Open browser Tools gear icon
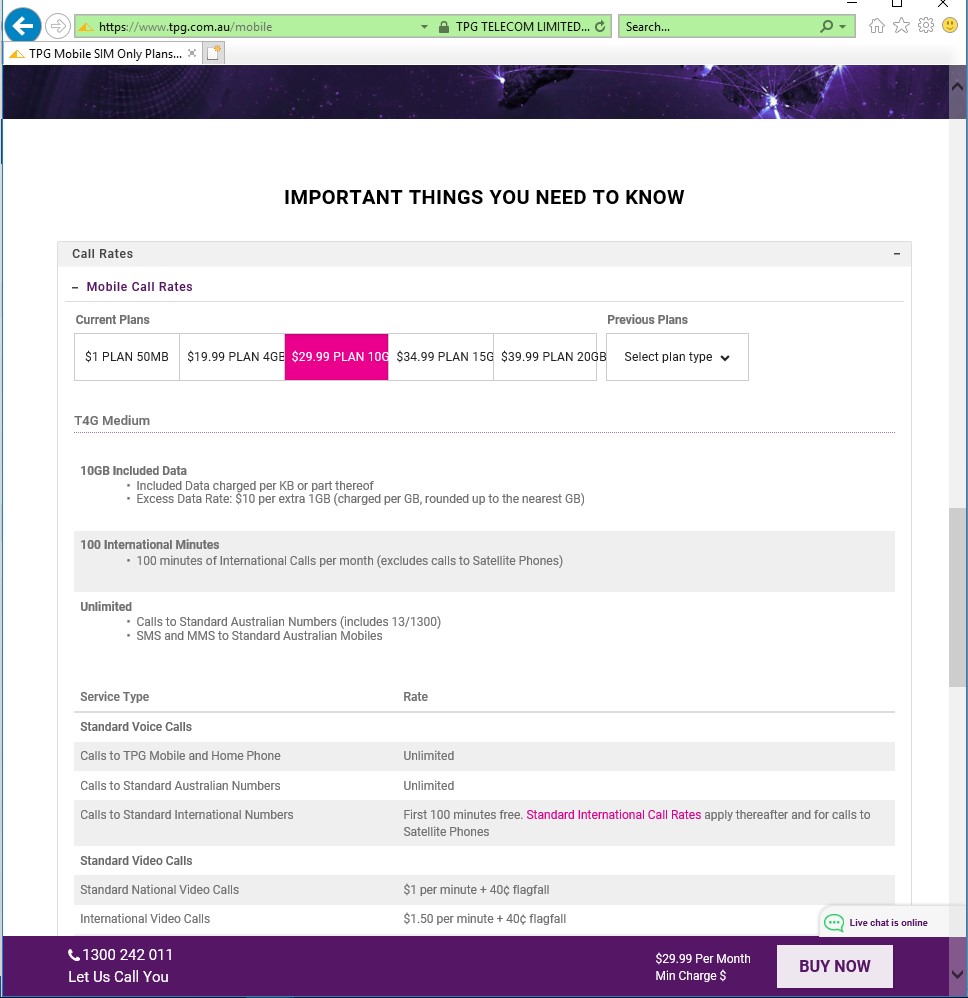This screenshot has height=998, width=968. point(926,26)
